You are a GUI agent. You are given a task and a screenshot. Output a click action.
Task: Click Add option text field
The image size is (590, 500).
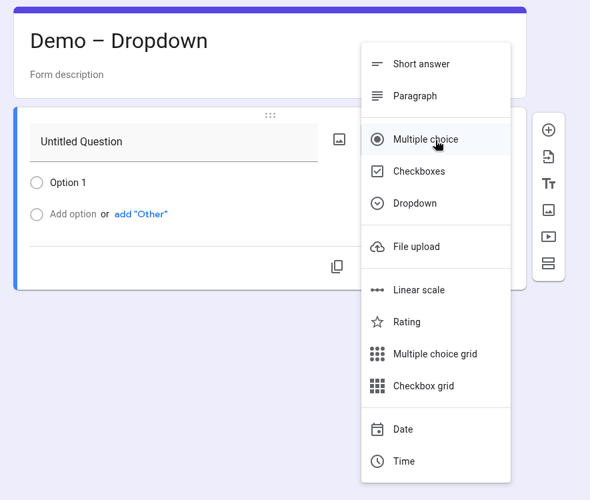coord(73,214)
